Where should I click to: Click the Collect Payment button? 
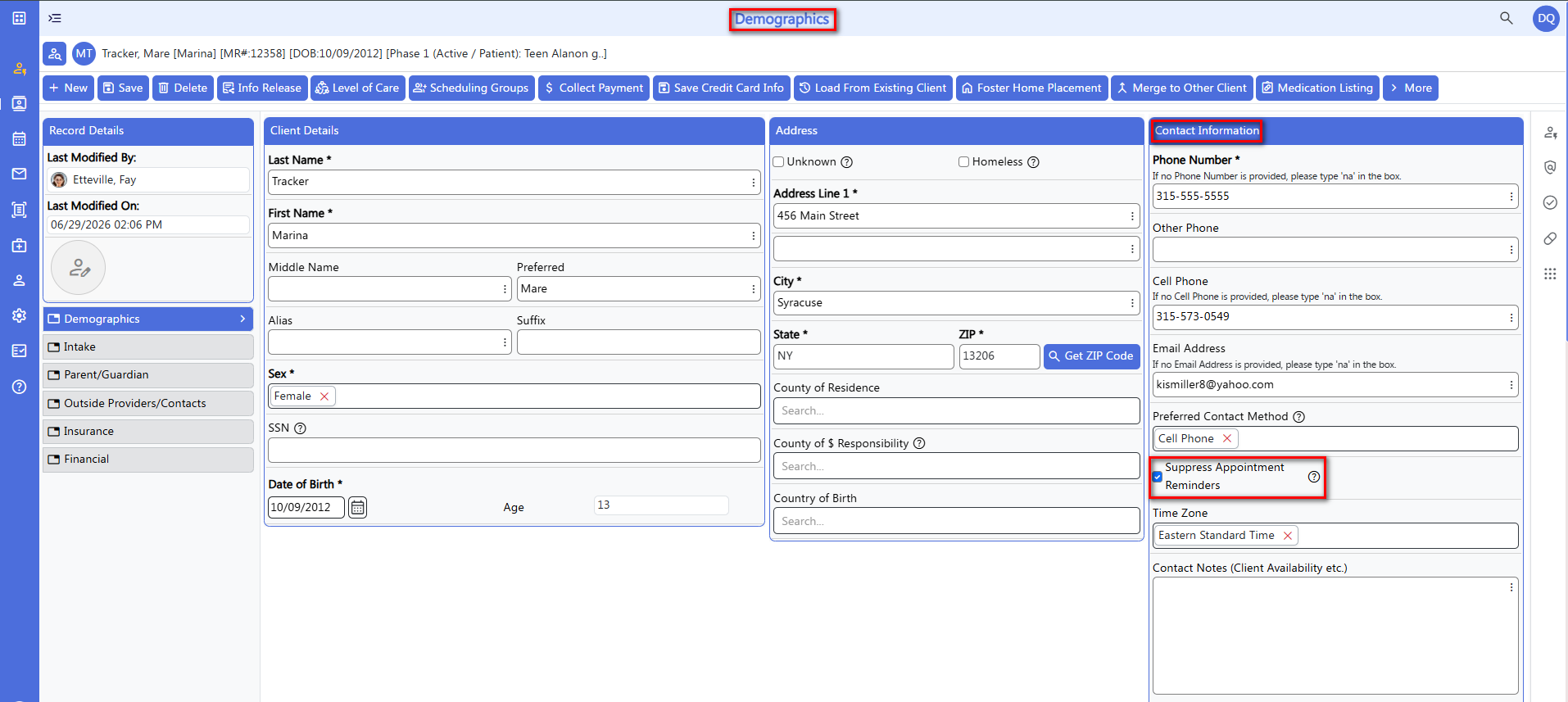click(594, 88)
